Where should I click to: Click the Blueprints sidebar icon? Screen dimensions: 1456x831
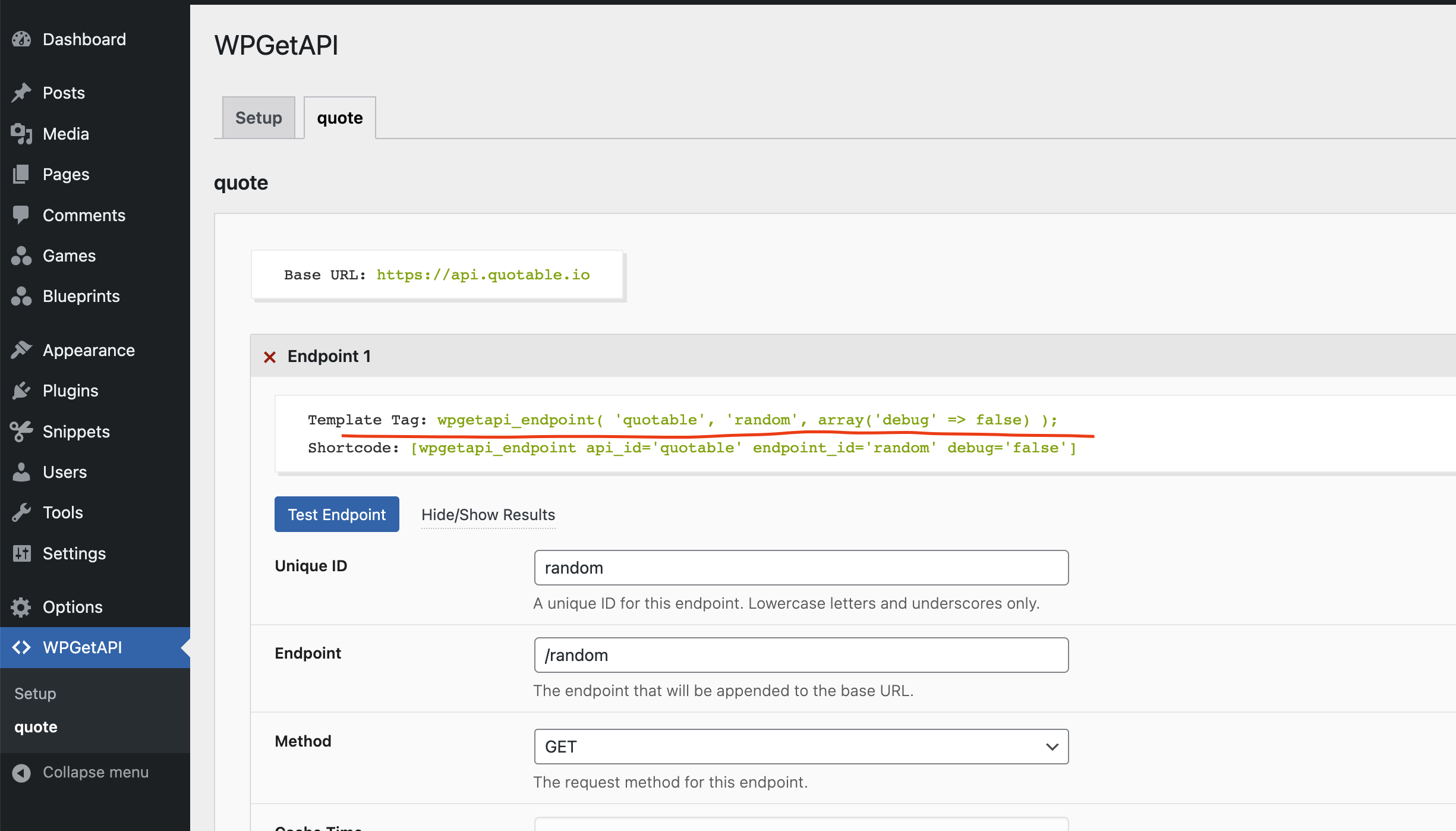point(22,296)
